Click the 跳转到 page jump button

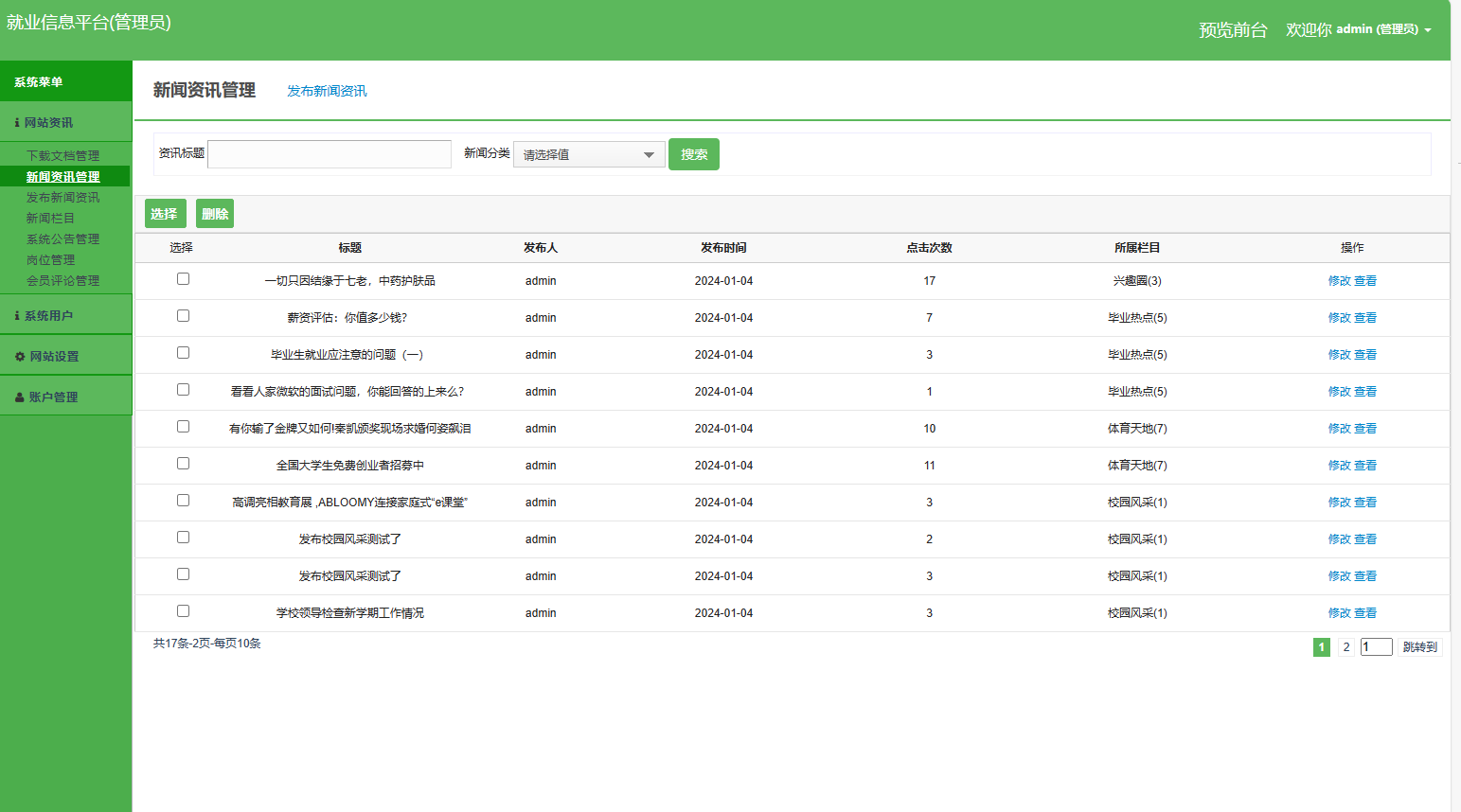pyautogui.click(x=1419, y=647)
